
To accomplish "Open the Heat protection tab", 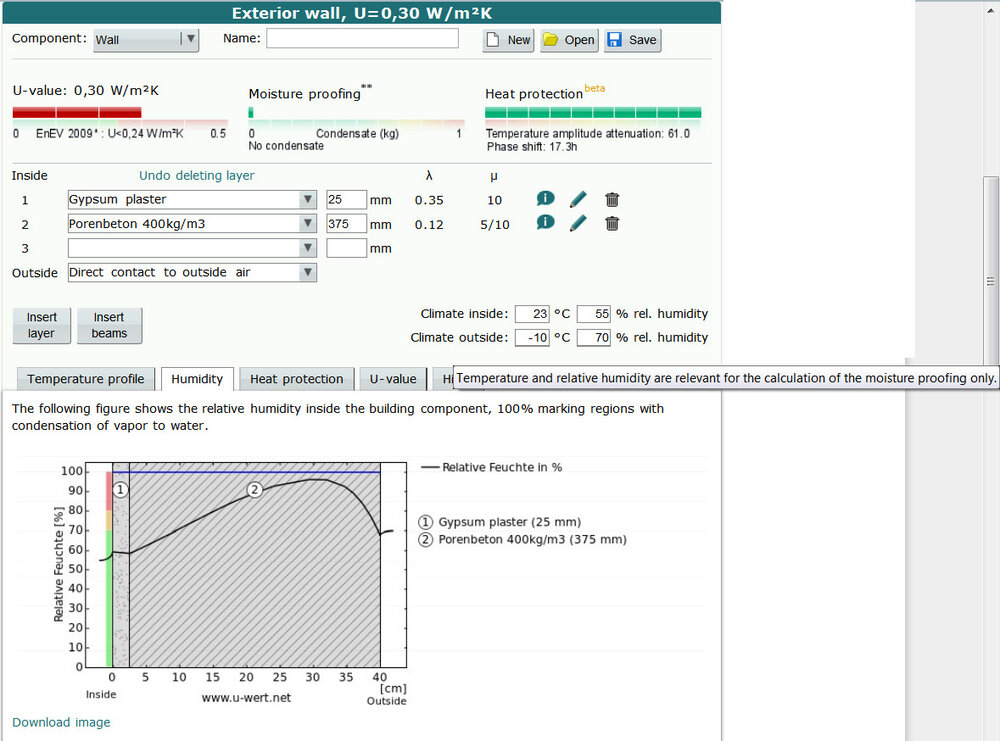I will [296, 379].
